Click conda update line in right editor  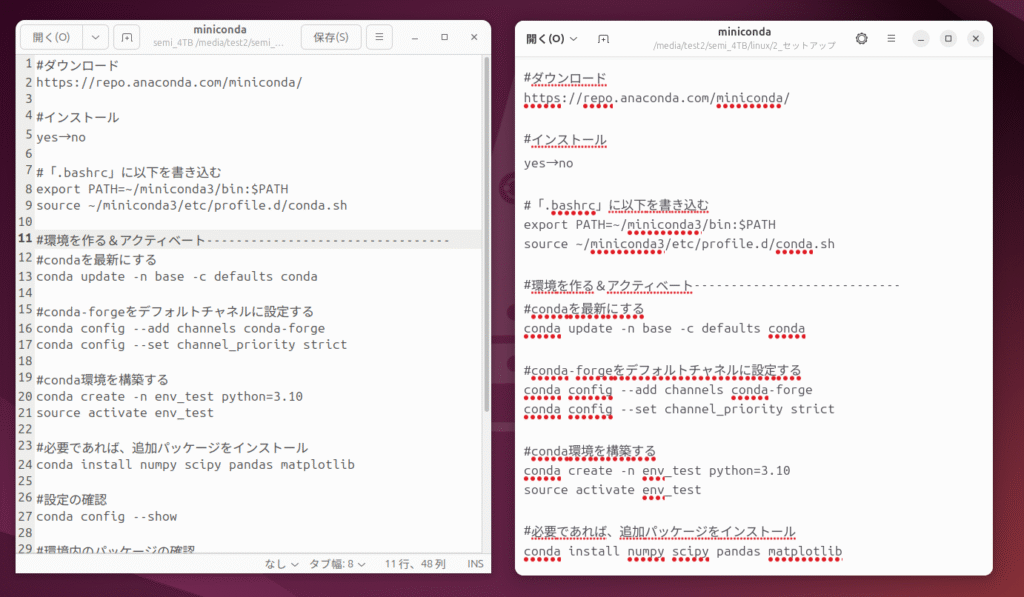664,328
